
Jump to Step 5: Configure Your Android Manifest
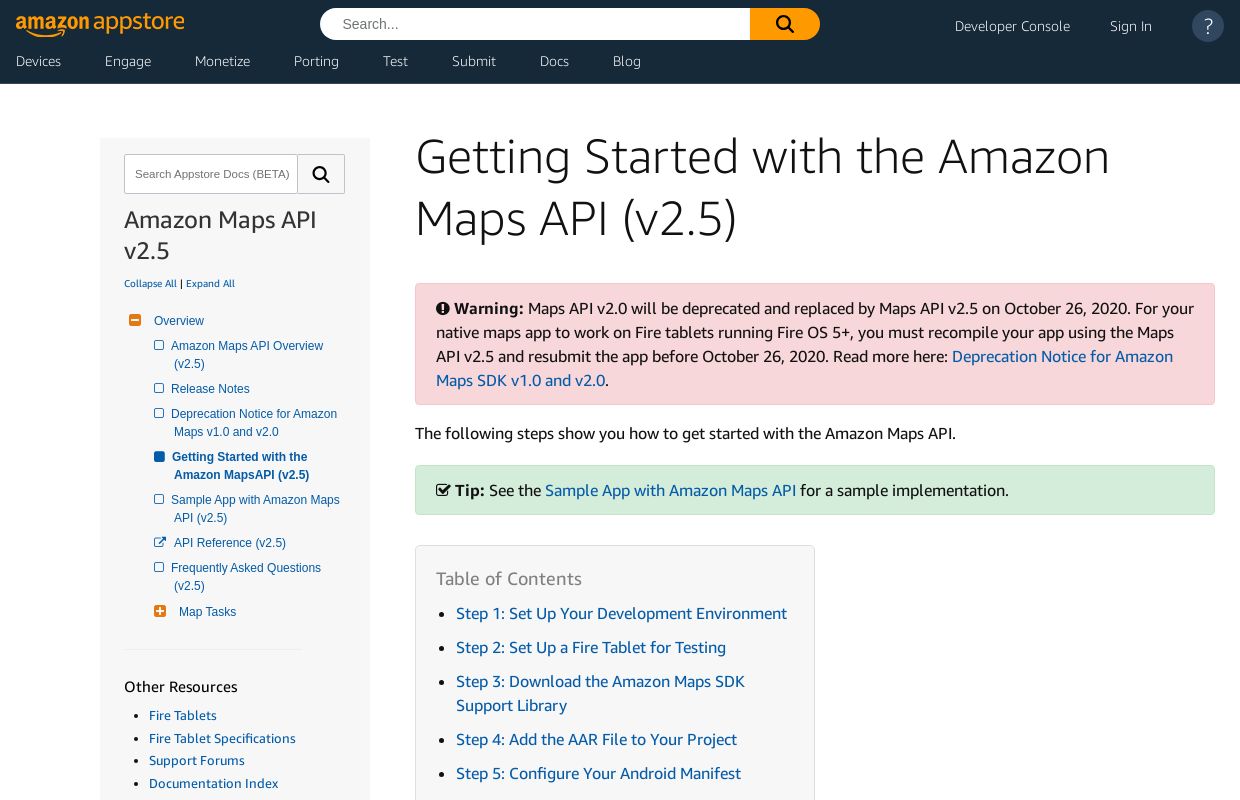pyautogui.click(x=598, y=773)
